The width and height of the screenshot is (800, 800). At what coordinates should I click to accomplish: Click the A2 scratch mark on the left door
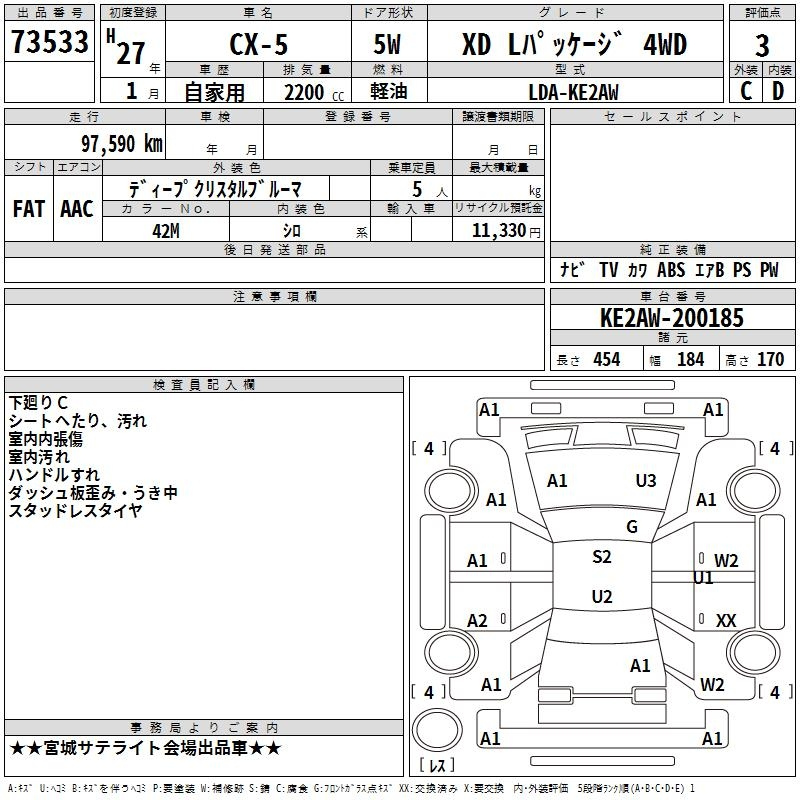coord(478,621)
